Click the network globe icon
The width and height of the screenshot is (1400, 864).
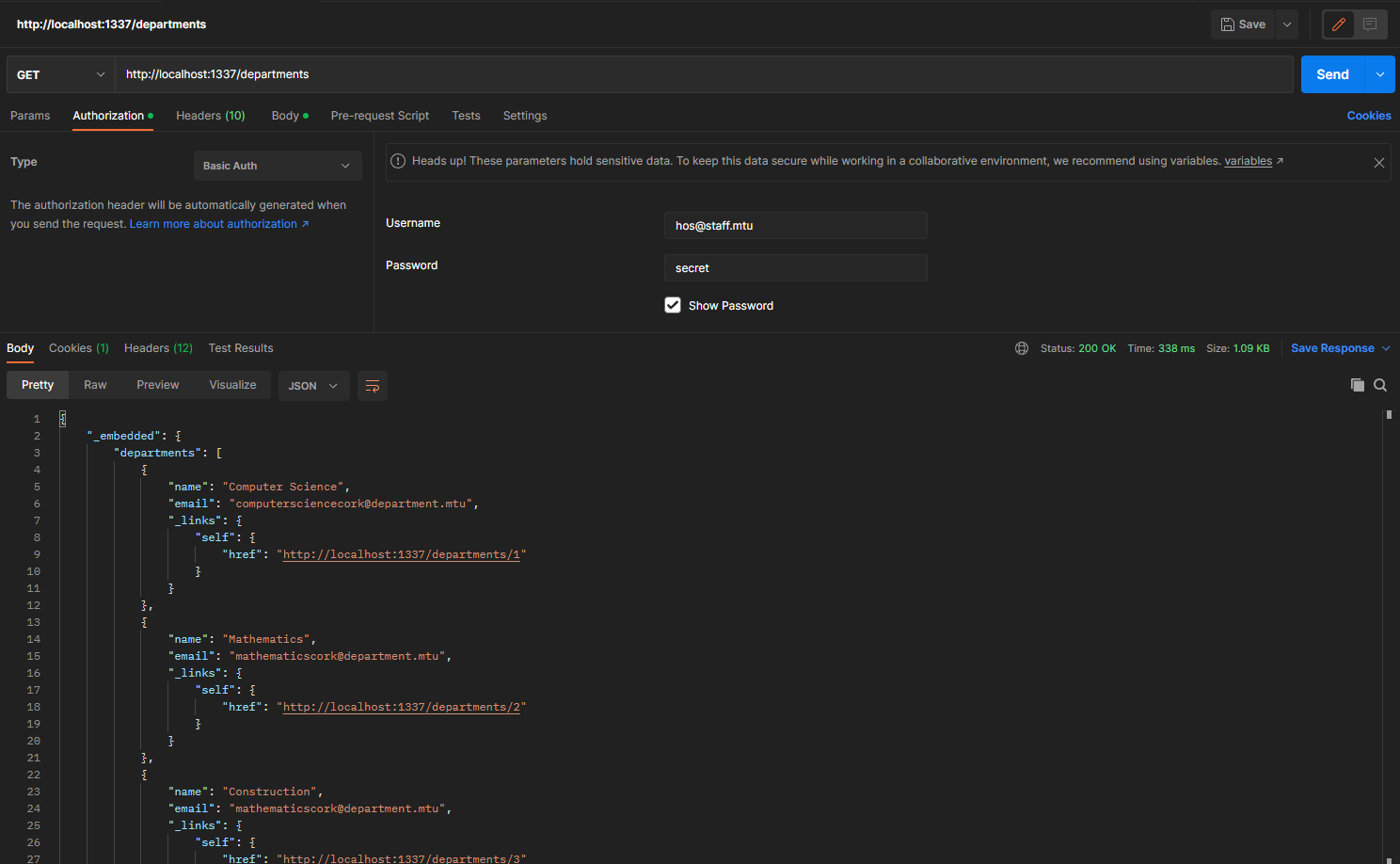coord(1022,348)
